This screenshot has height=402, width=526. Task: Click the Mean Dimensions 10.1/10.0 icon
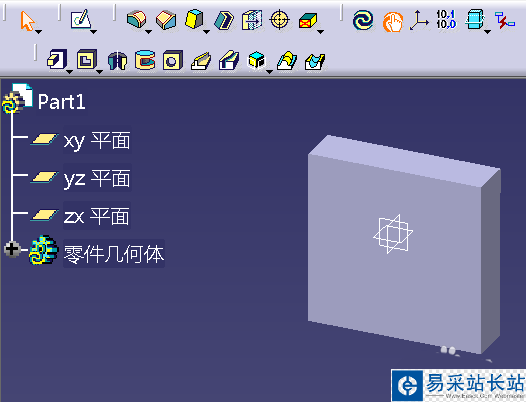pos(446,19)
